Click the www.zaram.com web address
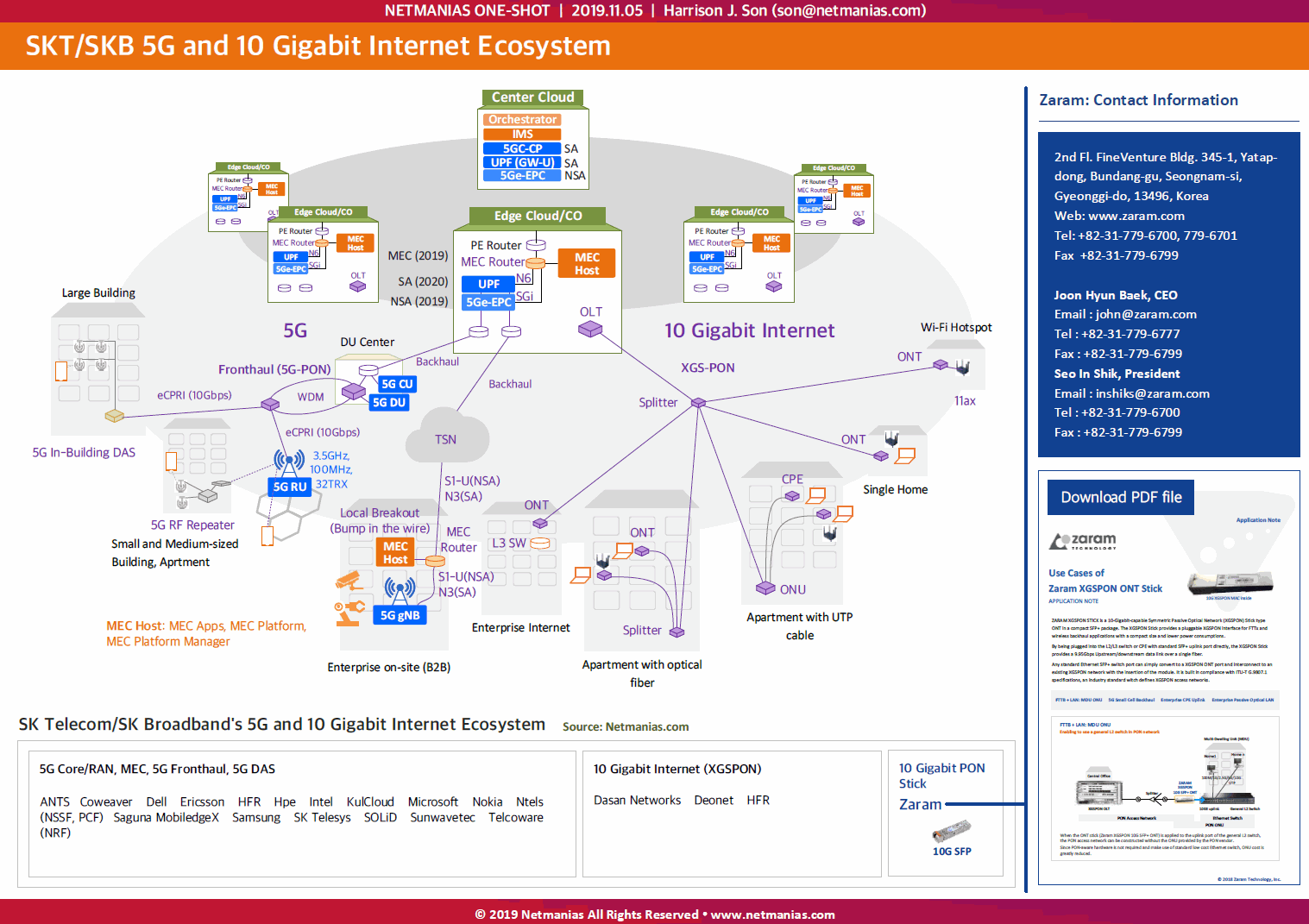The height and width of the screenshot is (924, 1309). 1136,216
